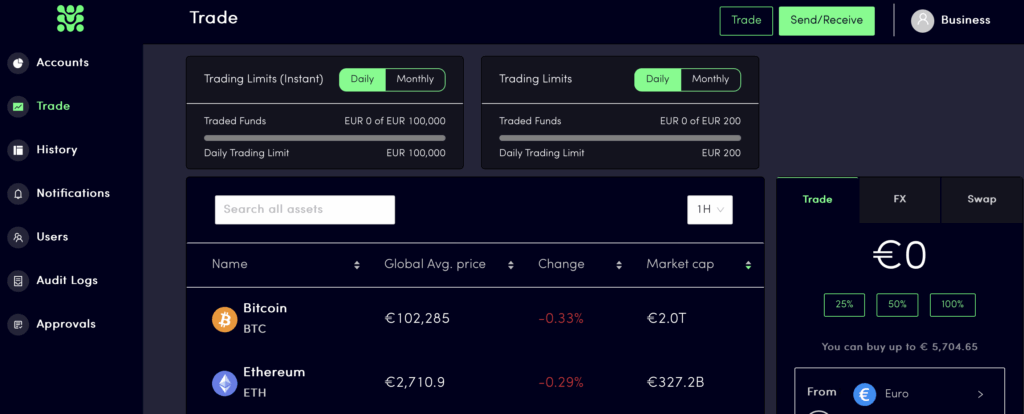Image resolution: width=1024 pixels, height=414 pixels.
Task: Select Daily in Trading Limits (Instant)
Action: point(362,80)
